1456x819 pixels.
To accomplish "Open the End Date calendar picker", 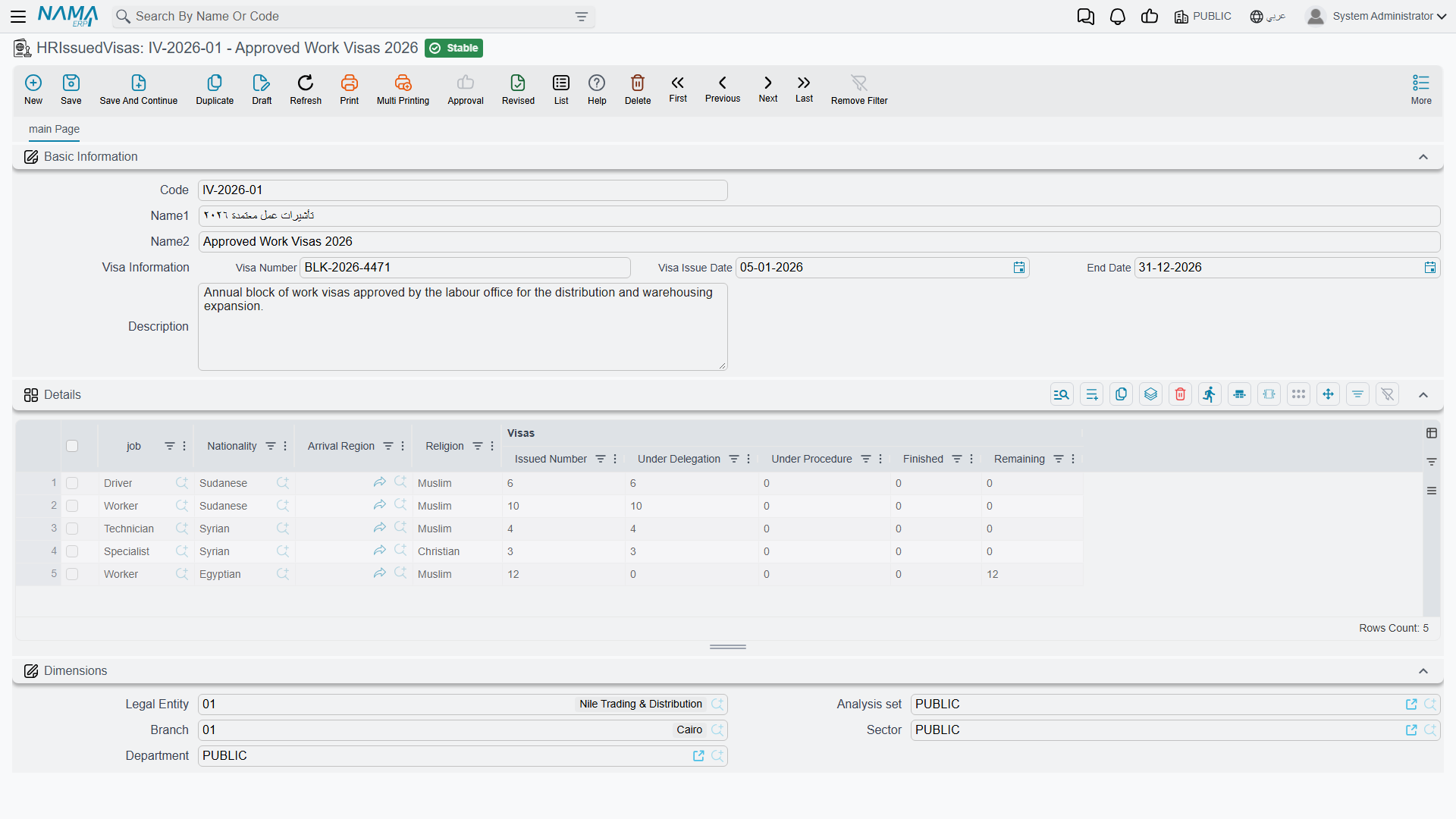I will (x=1430, y=268).
